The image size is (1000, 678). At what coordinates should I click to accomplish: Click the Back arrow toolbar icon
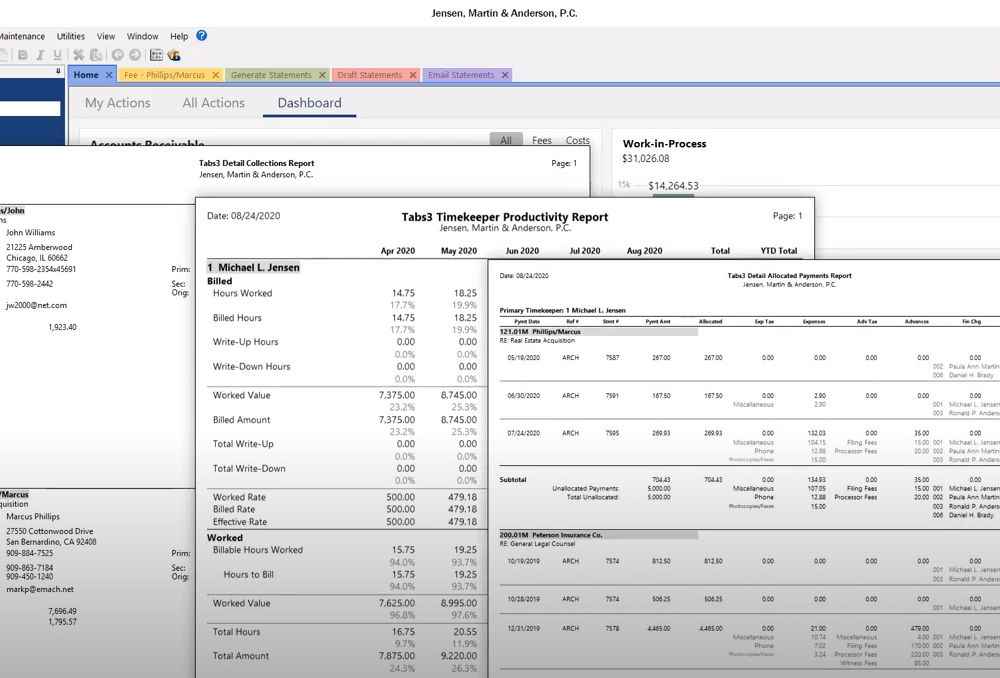click(x=118, y=55)
